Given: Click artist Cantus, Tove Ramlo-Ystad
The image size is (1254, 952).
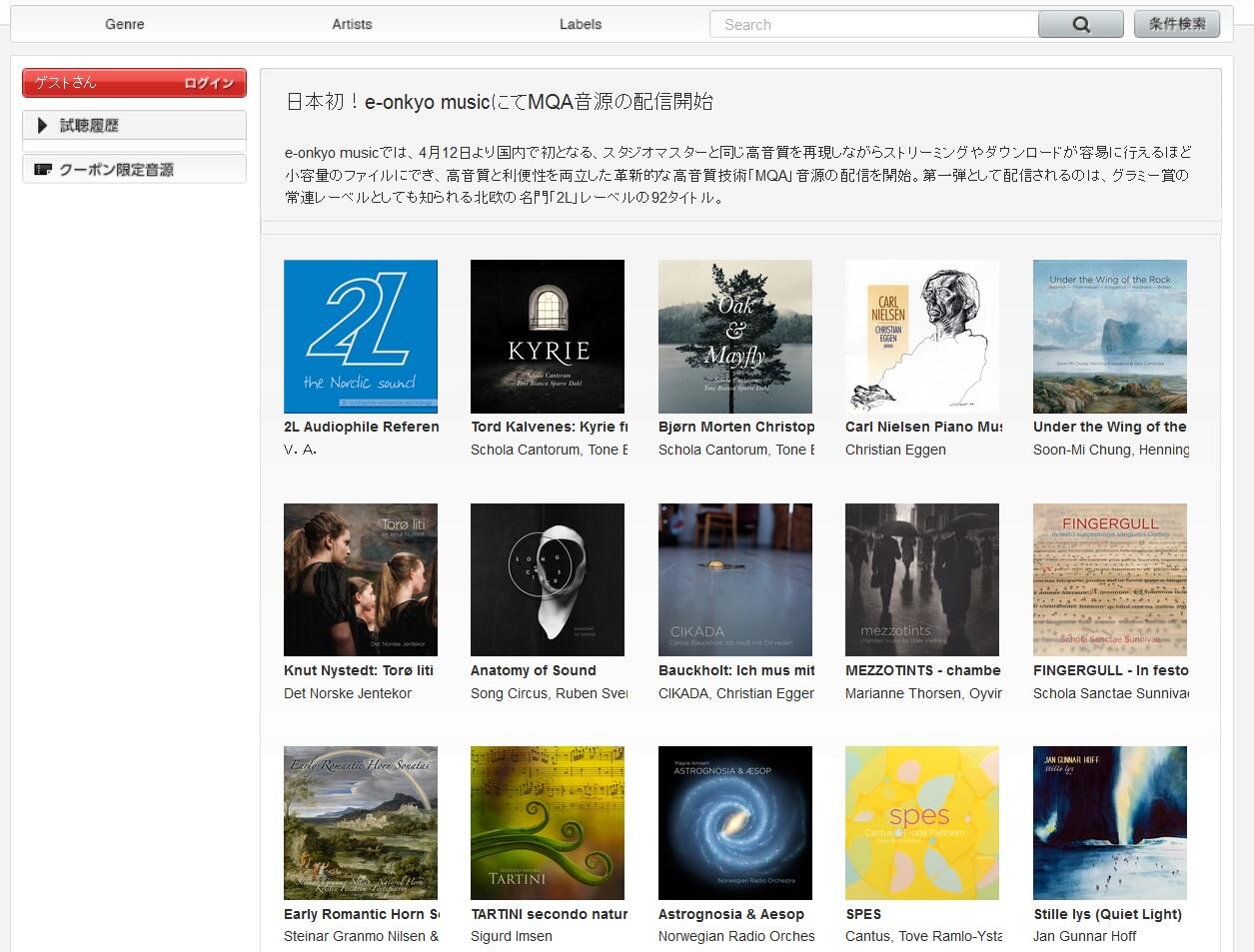Looking at the screenshot, I should tap(924, 936).
